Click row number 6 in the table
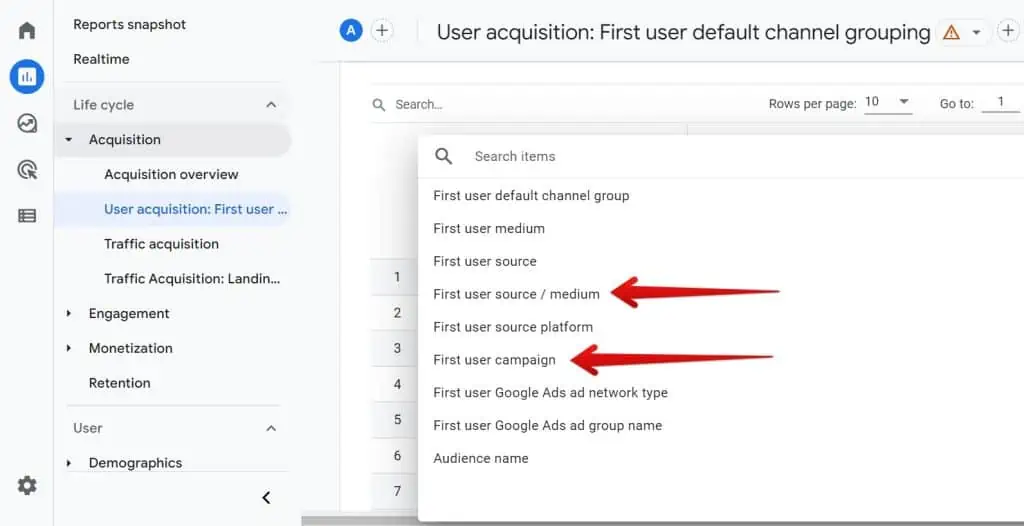The height and width of the screenshot is (526, 1024). pyautogui.click(x=397, y=455)
